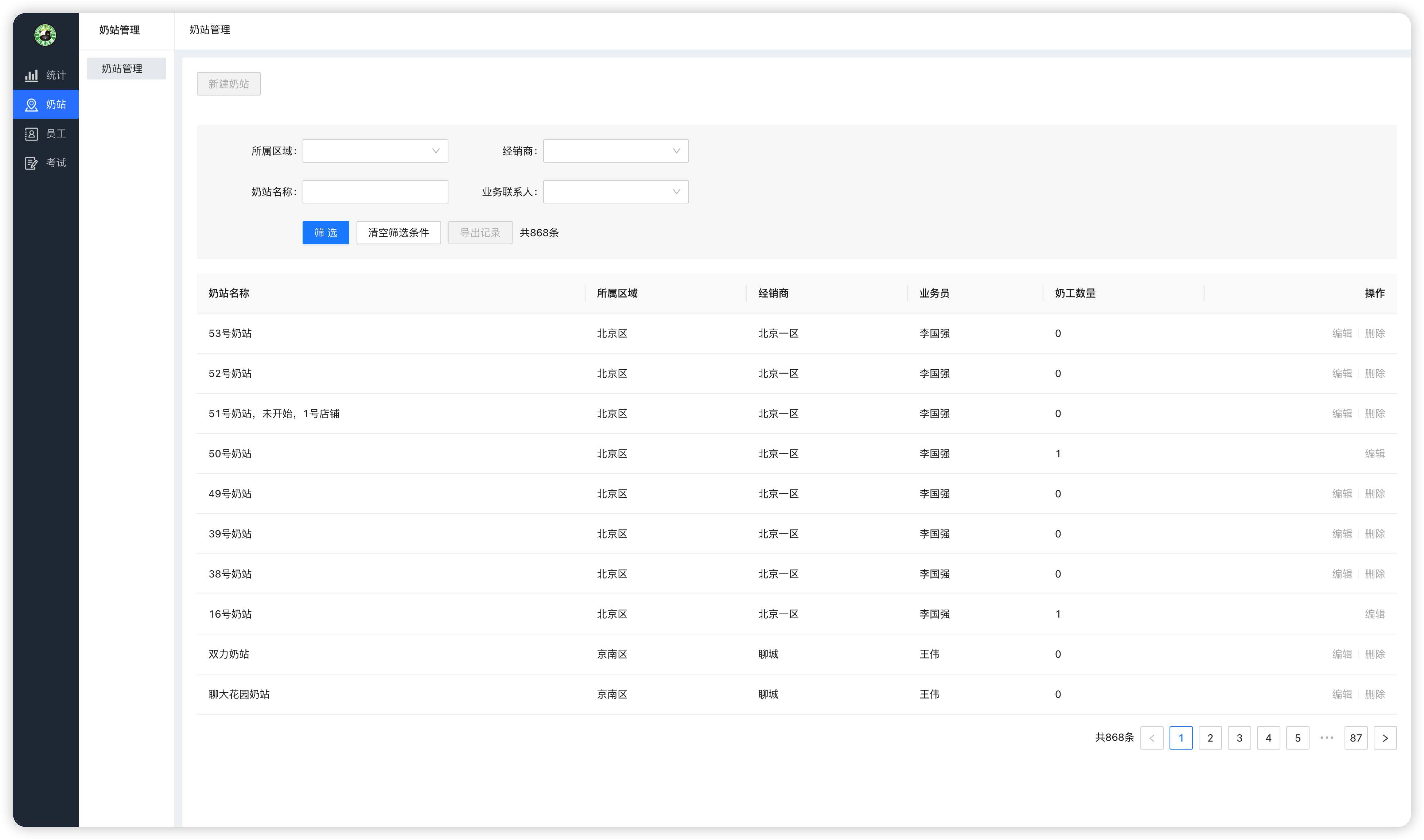The height and width of the screenshot is (840, 1424).
Task: Go to next page arrow
Action: (x=1385, y=738)
